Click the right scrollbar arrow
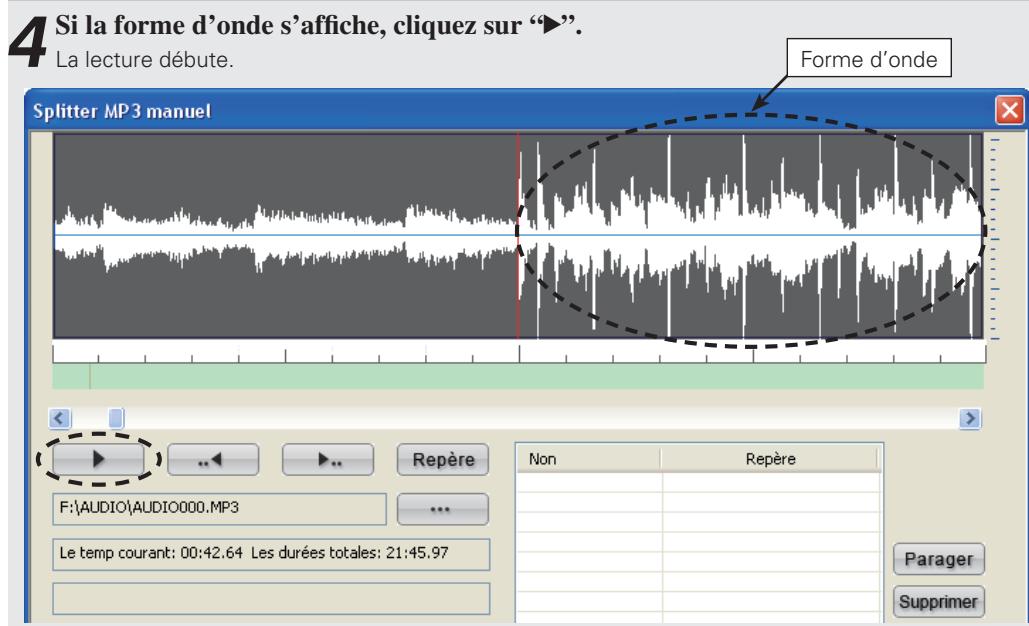The image size is (1029, 626). coord(970,418)
